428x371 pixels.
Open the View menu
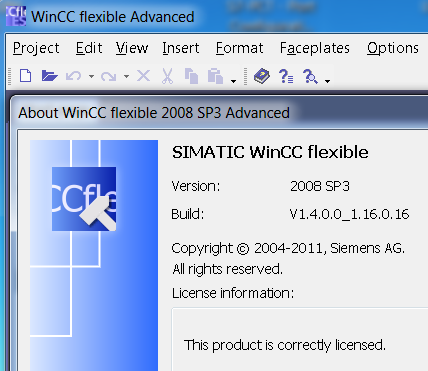(x=132, y=48)
